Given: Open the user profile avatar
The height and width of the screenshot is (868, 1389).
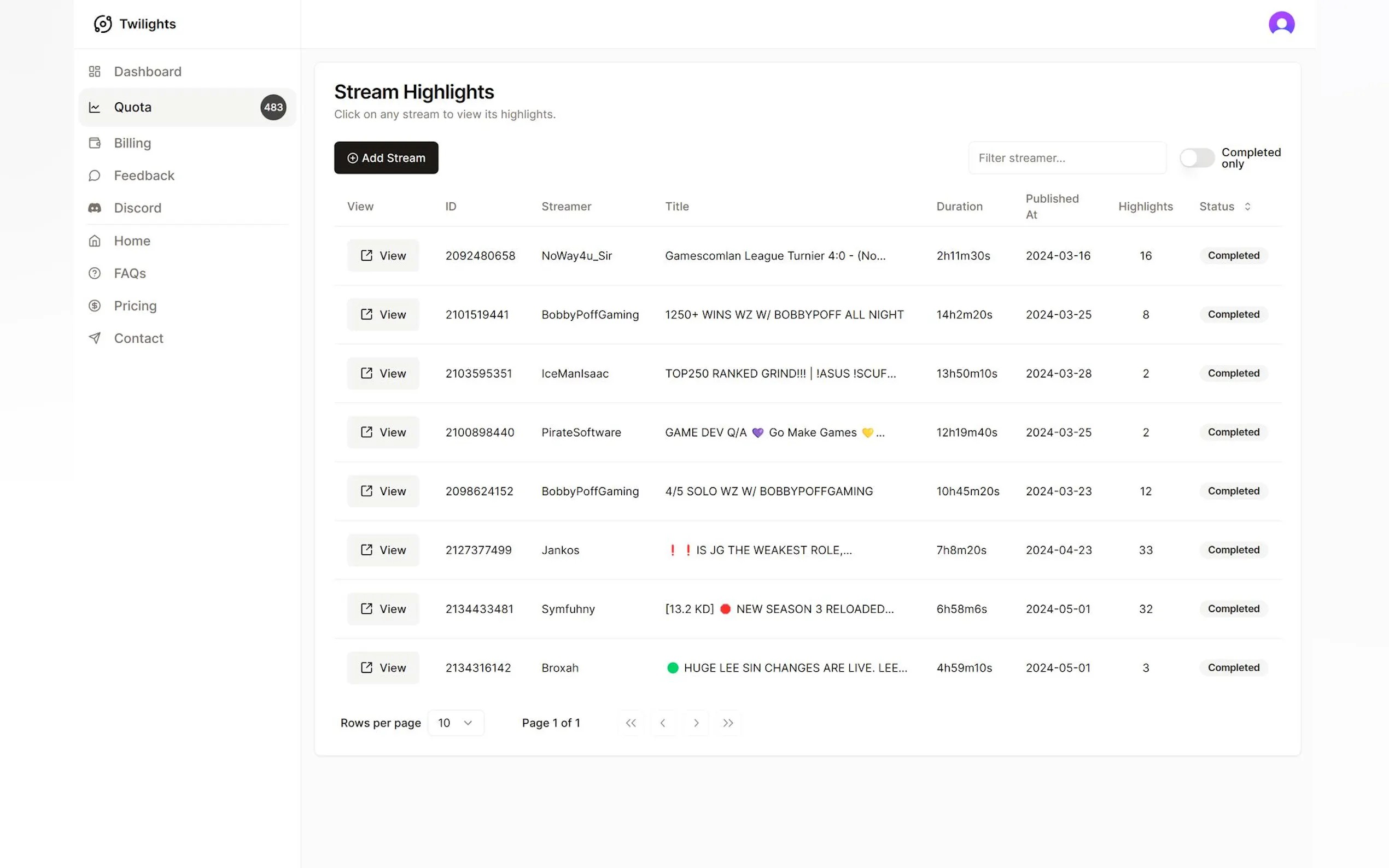Looking at the screenshot, I should [1281, 24].
